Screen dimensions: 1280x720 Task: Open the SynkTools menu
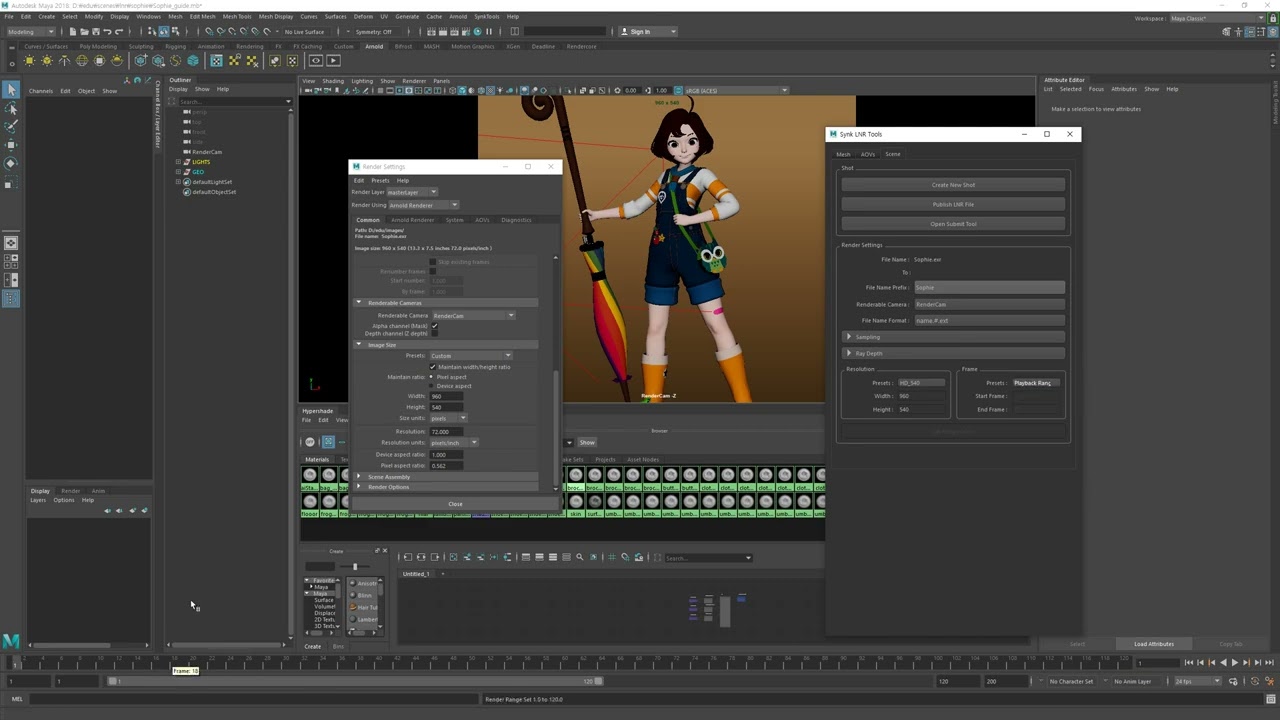point(487,16)
